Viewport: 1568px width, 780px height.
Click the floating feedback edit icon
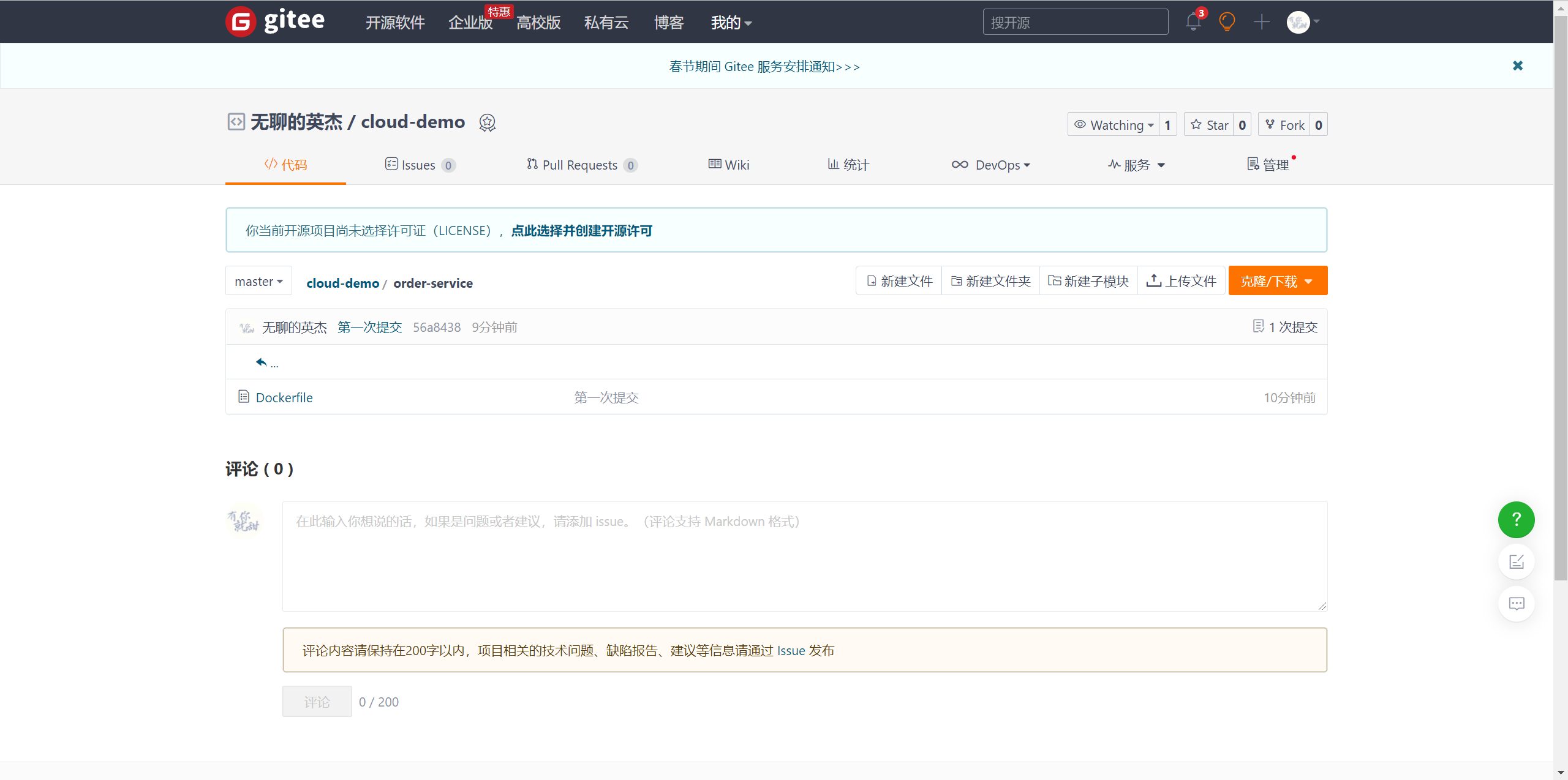point(1516,561)
